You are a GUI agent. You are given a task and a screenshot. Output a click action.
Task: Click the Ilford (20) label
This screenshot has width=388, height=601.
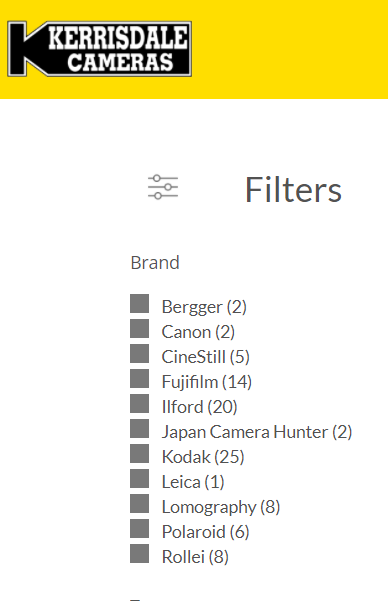[x=199, y=407]
